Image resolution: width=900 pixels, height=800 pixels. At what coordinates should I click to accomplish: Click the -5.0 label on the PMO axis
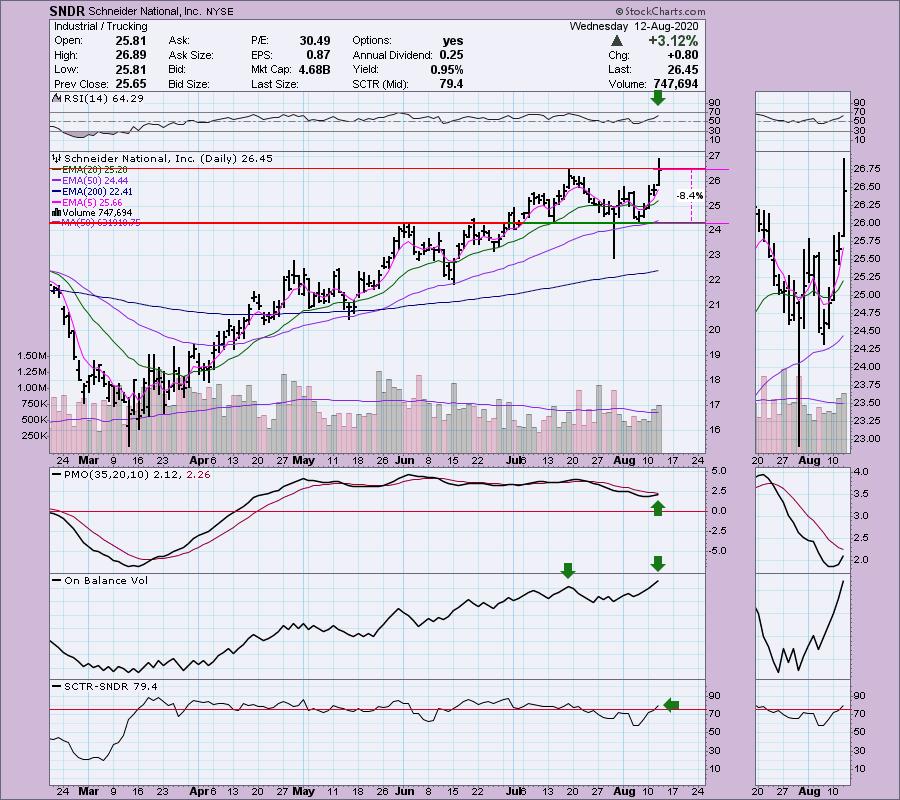(x=717, y=551)
